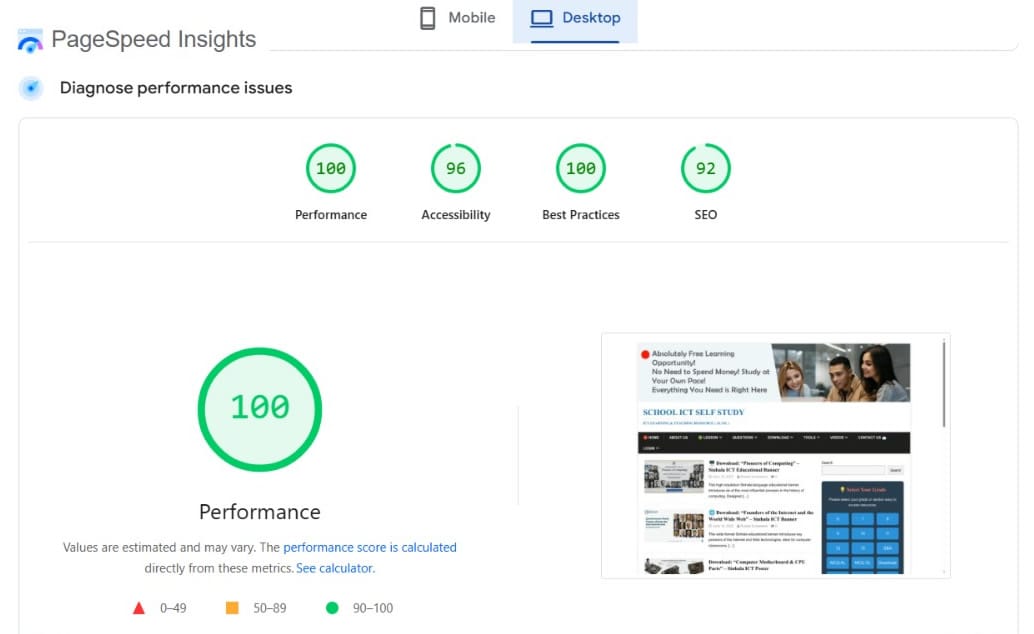The height and width of the screenshot is (634, 1034).
Task: Expand the Lesson menu in site preview
Action: pyautogui.click(x=710, y=438)
